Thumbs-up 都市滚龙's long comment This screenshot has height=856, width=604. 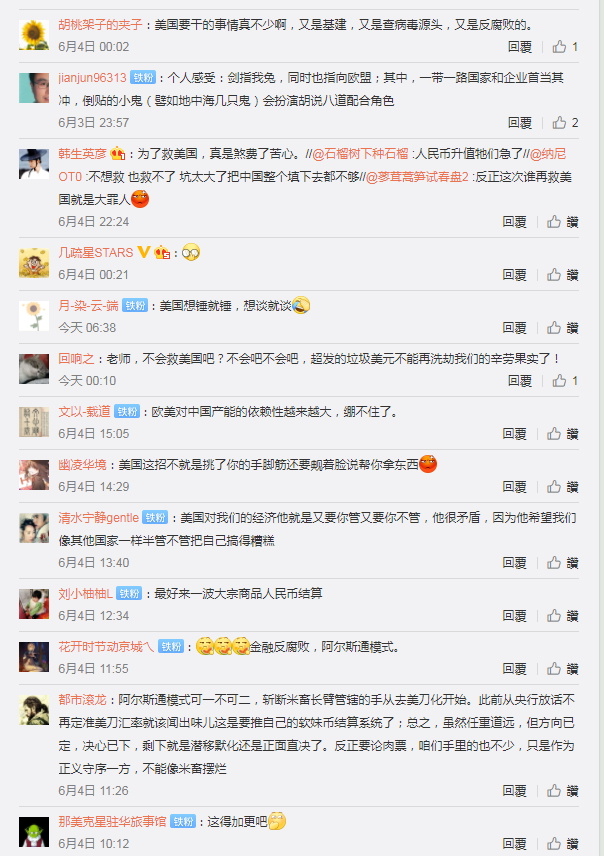click(562, 790)
